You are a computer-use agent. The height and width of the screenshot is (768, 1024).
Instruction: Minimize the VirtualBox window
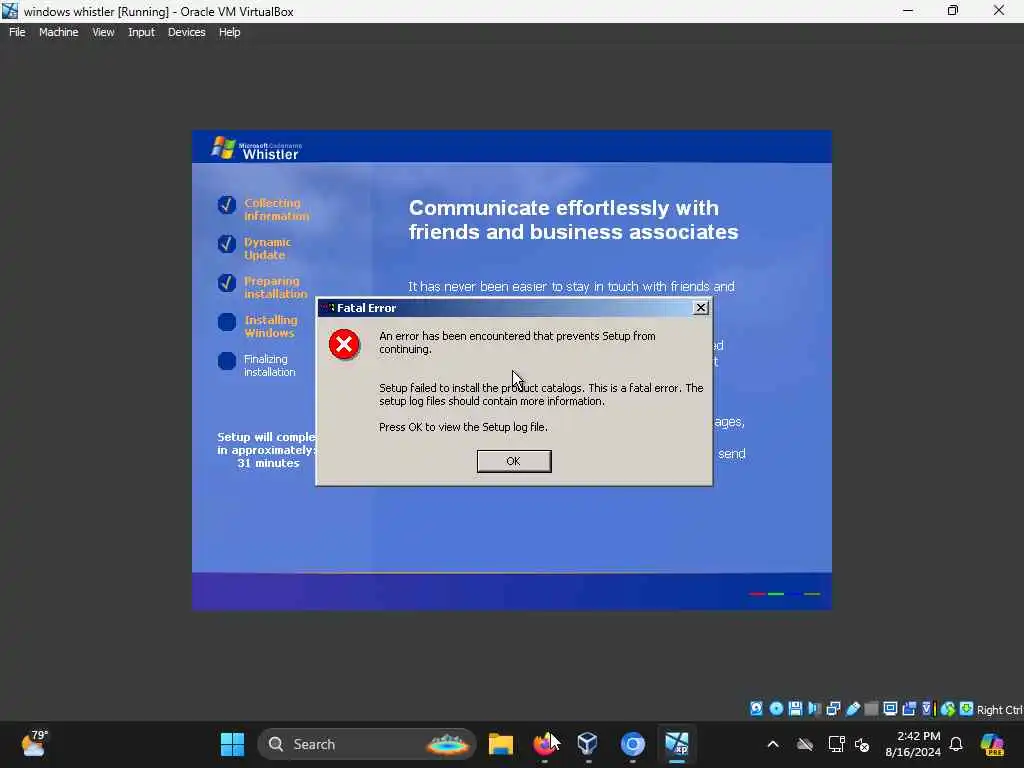908,11
